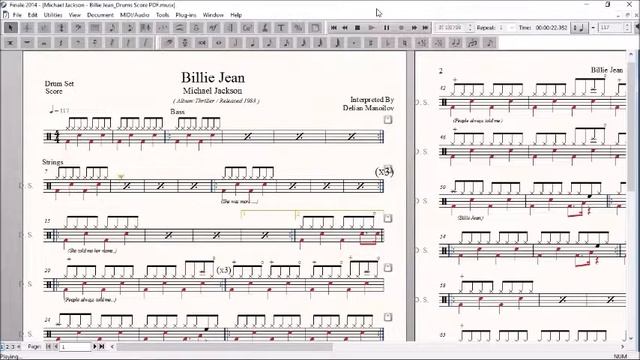Select the half step down tool
This screenshot has height=360, width=640.
438,42
